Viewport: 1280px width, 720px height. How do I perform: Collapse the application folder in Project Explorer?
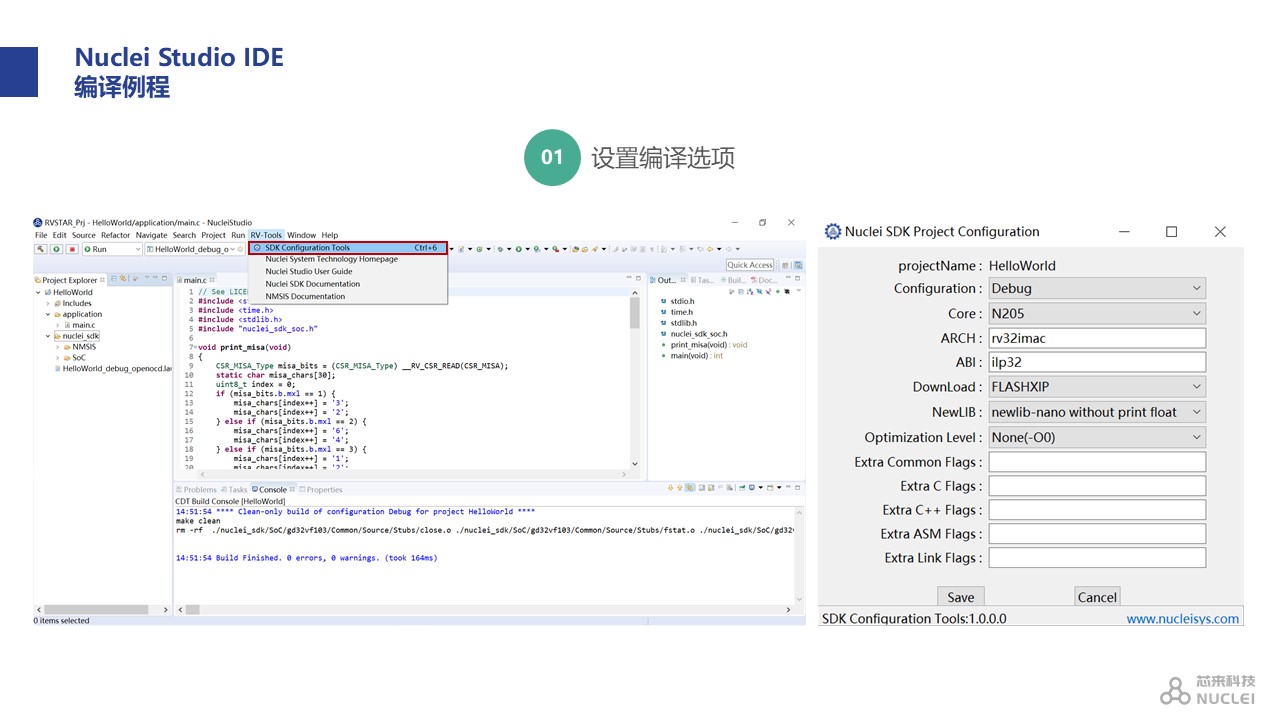pos(47,314)
